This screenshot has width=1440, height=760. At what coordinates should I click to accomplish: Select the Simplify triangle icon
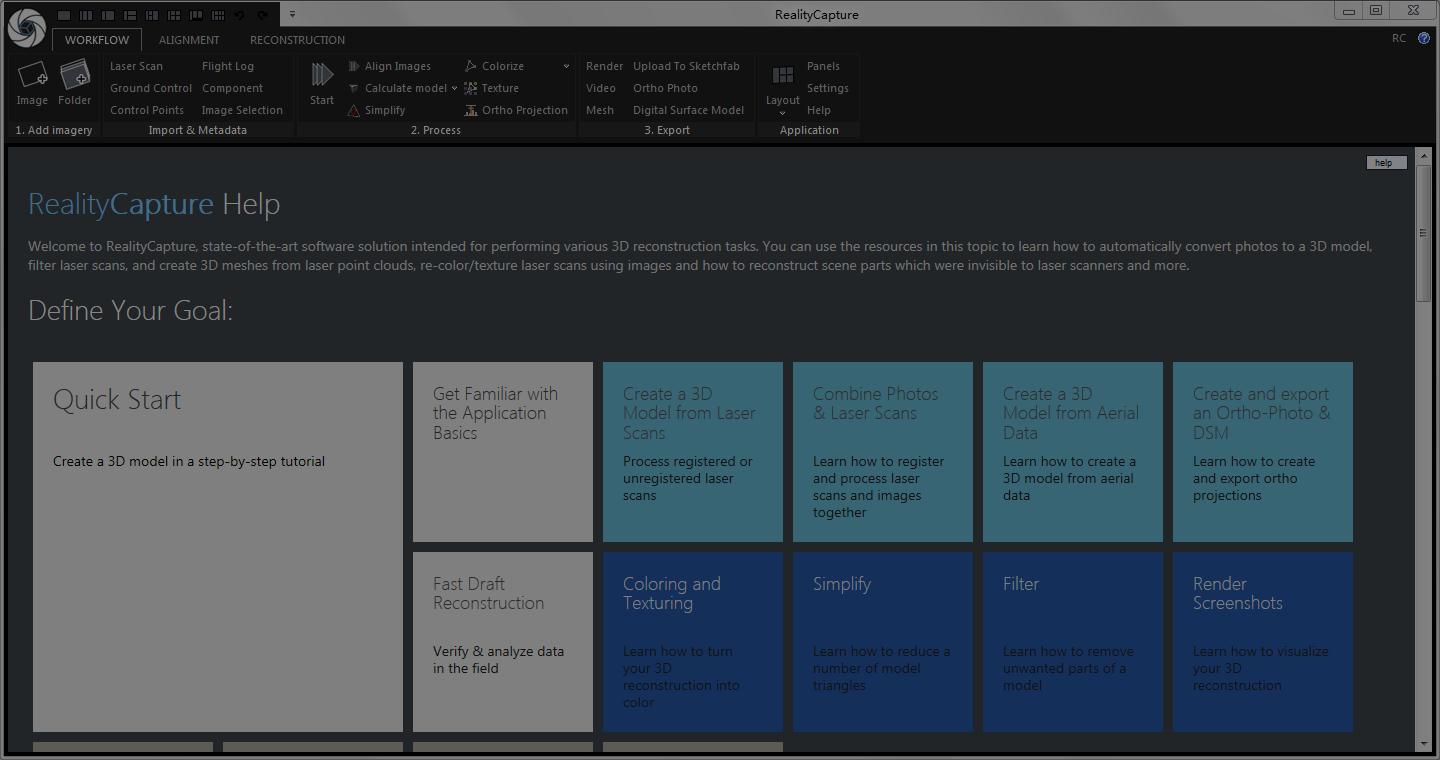354,110
